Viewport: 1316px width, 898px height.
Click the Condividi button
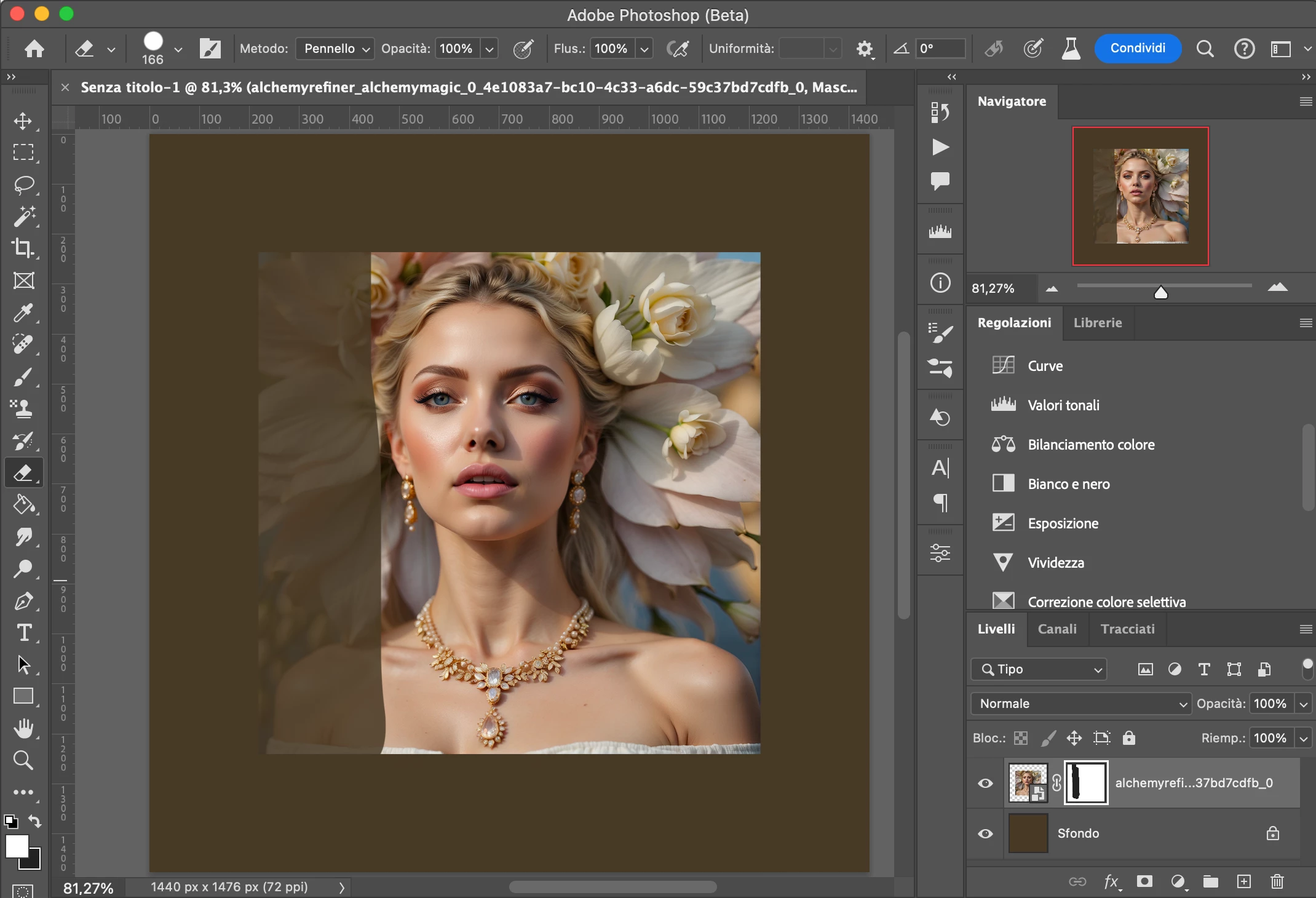tap(1138, 49)
